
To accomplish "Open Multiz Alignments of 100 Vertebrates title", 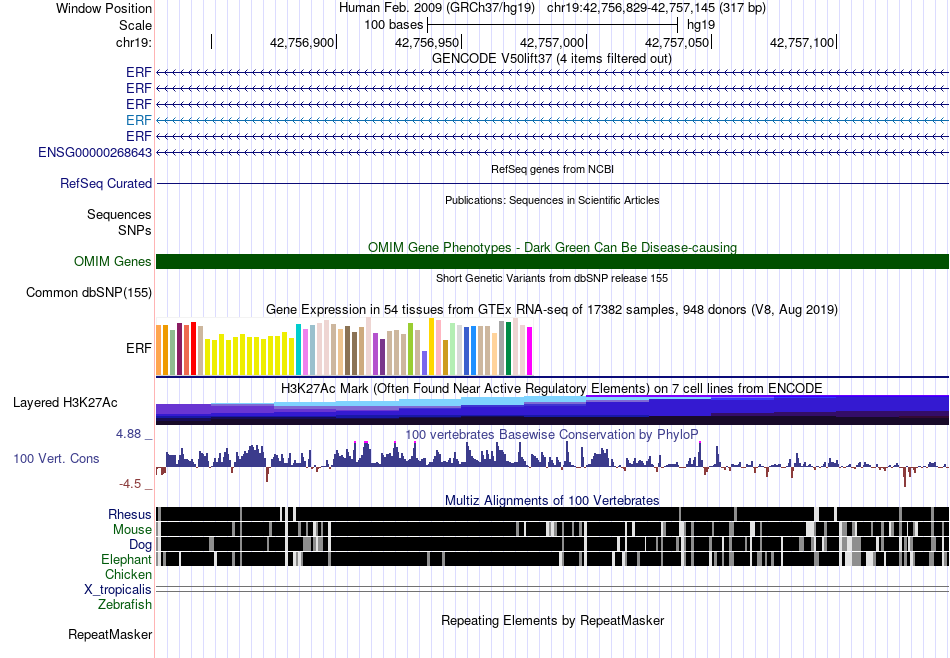I will [552, 500].
